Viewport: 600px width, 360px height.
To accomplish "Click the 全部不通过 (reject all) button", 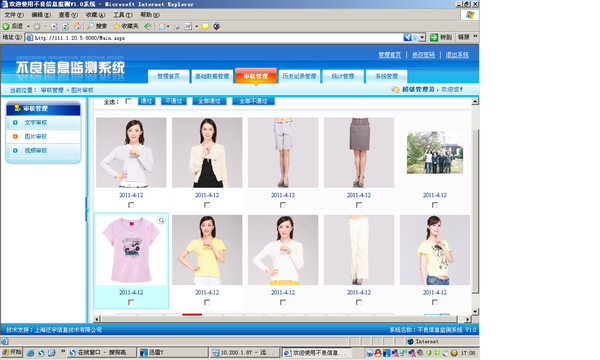I will (253, 101).
